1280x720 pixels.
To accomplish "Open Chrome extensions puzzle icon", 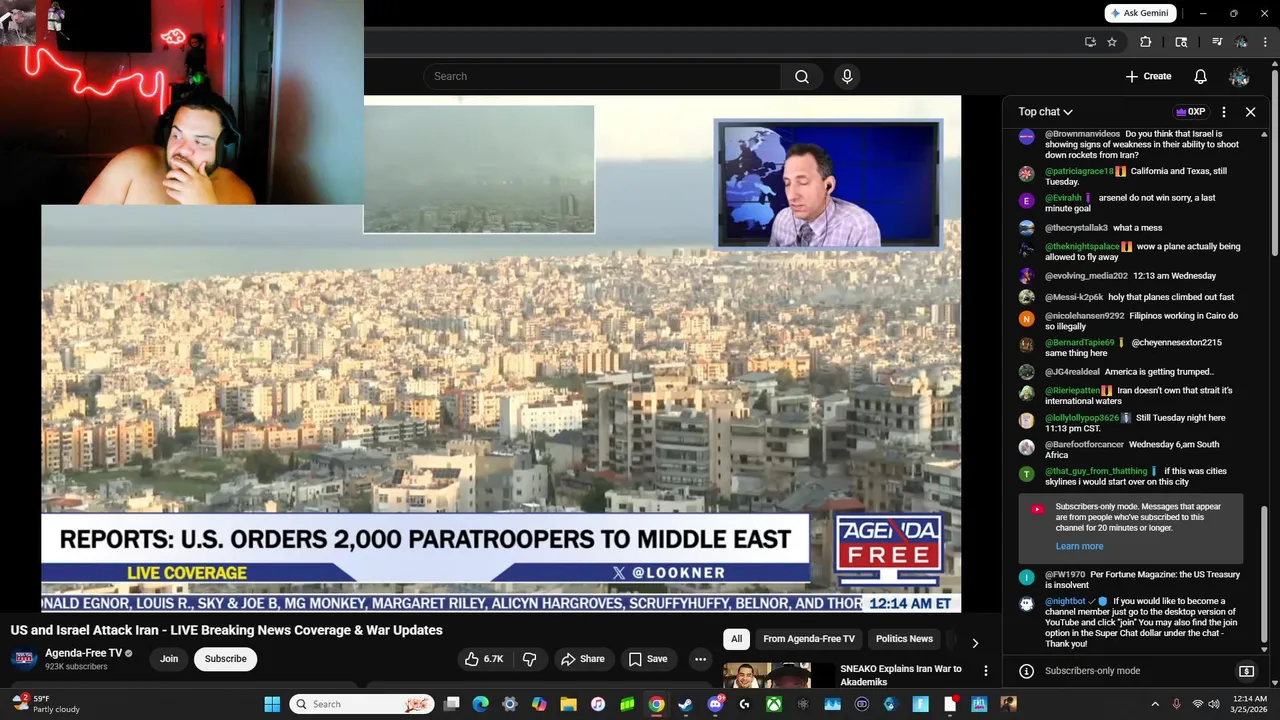I will coord(1146,42).
